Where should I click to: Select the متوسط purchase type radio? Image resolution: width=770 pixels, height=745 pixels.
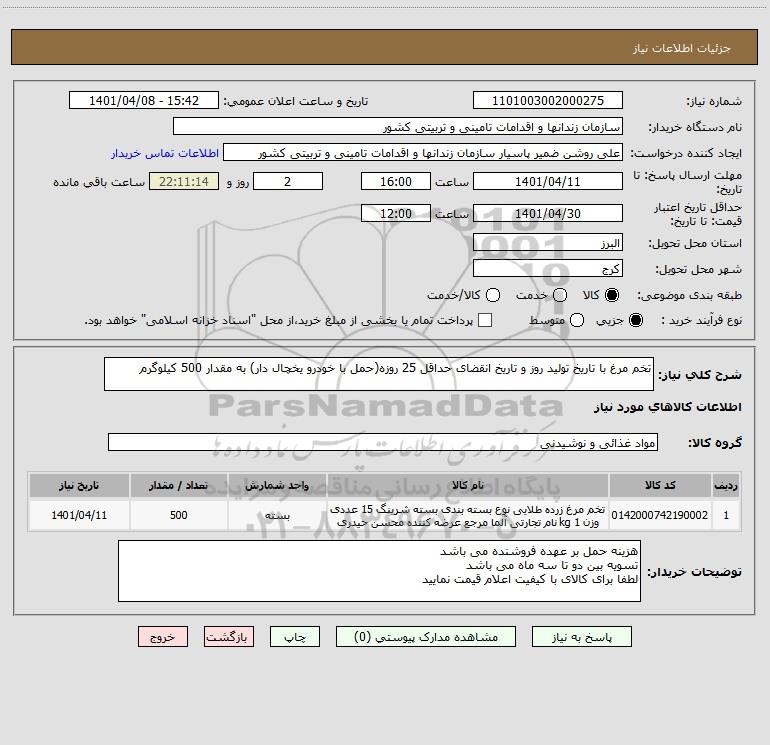[577, 320]
